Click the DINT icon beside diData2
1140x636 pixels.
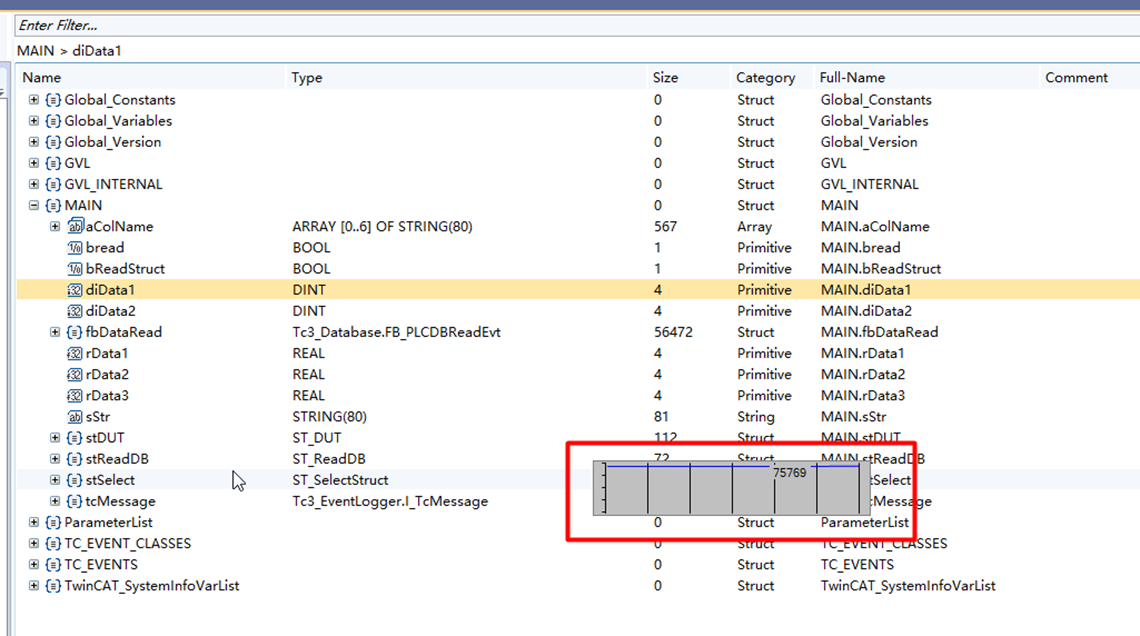coord(75,310)
